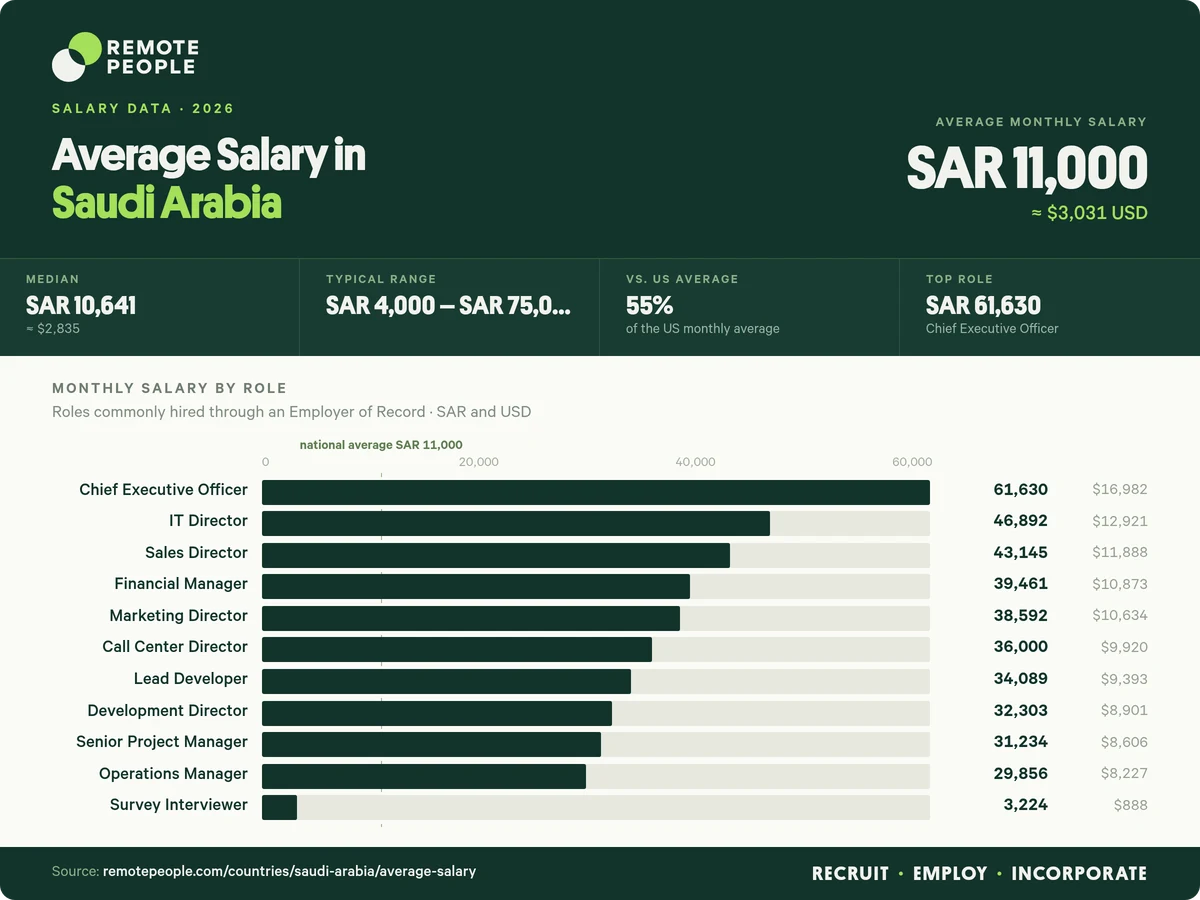Click the Remote People logo icon

76,56
